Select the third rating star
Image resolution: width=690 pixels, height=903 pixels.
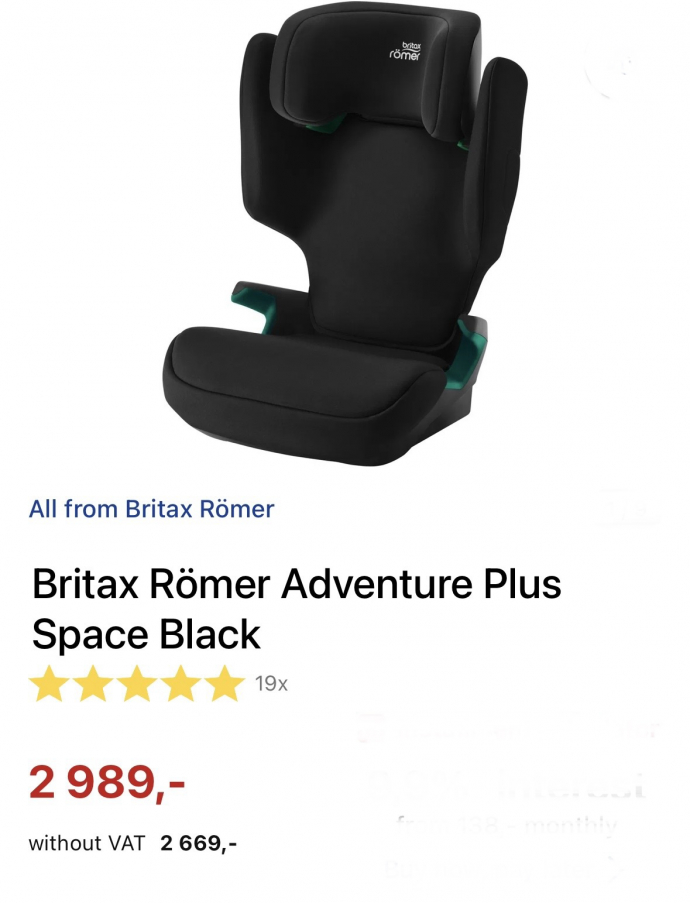pyautogui.click(x=137, y=684)
